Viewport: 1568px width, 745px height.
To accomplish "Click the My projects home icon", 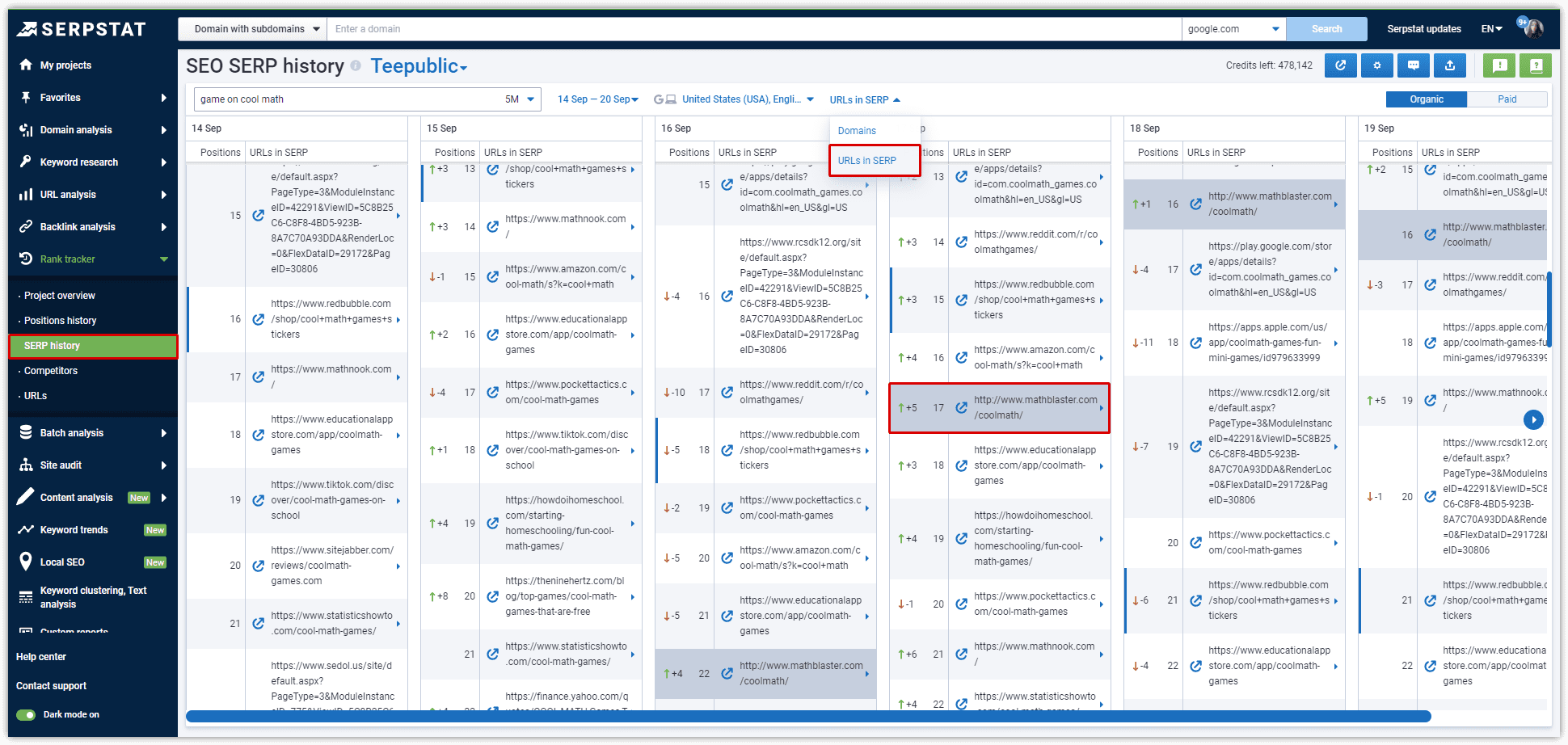I will point(26,65).
